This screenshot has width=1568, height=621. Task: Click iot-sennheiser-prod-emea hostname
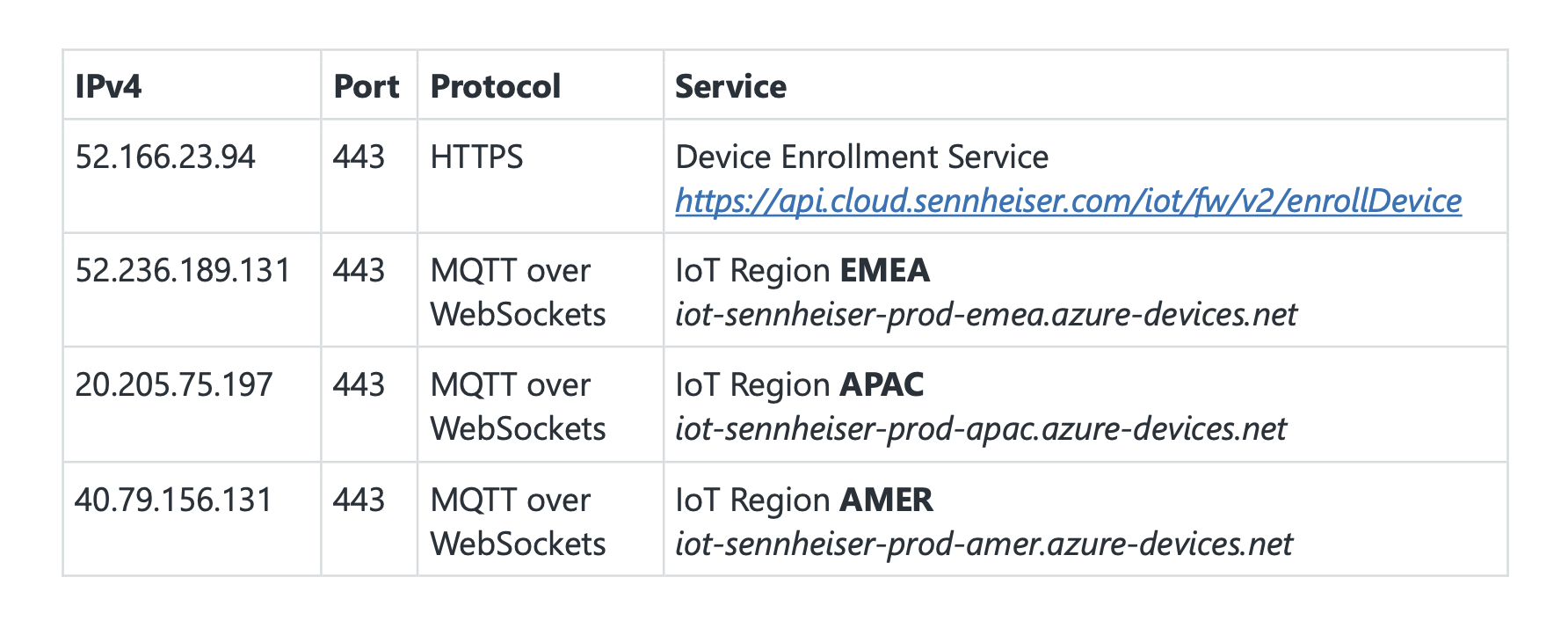[x=985, y=315]
